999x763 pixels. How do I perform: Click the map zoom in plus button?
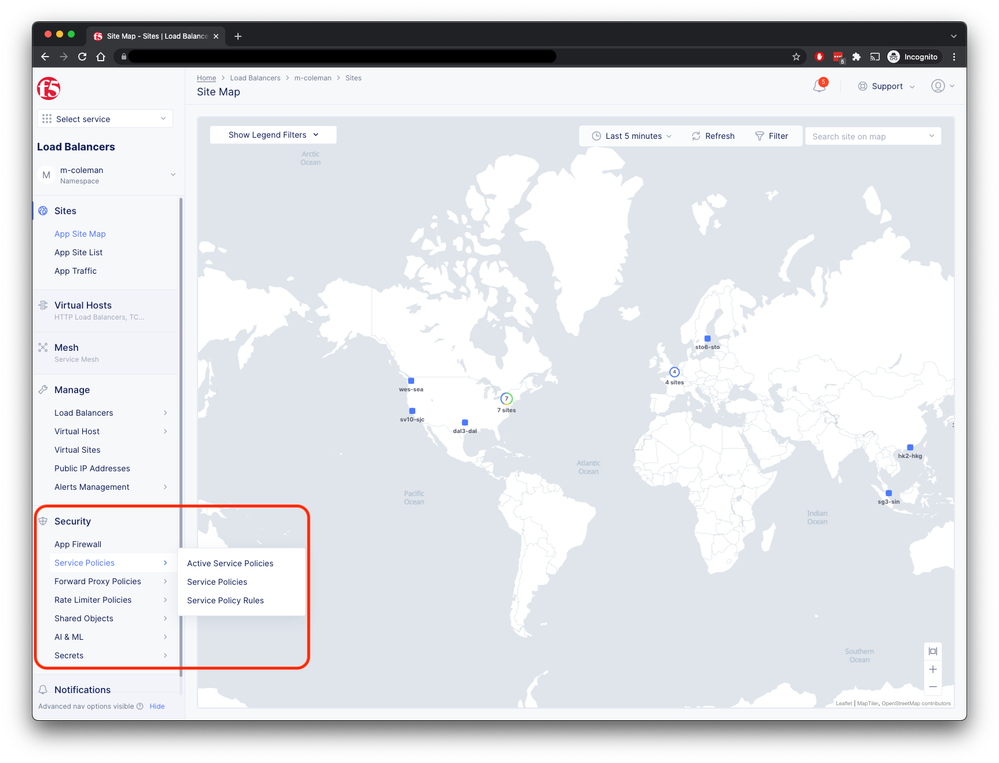coord(932,669)
